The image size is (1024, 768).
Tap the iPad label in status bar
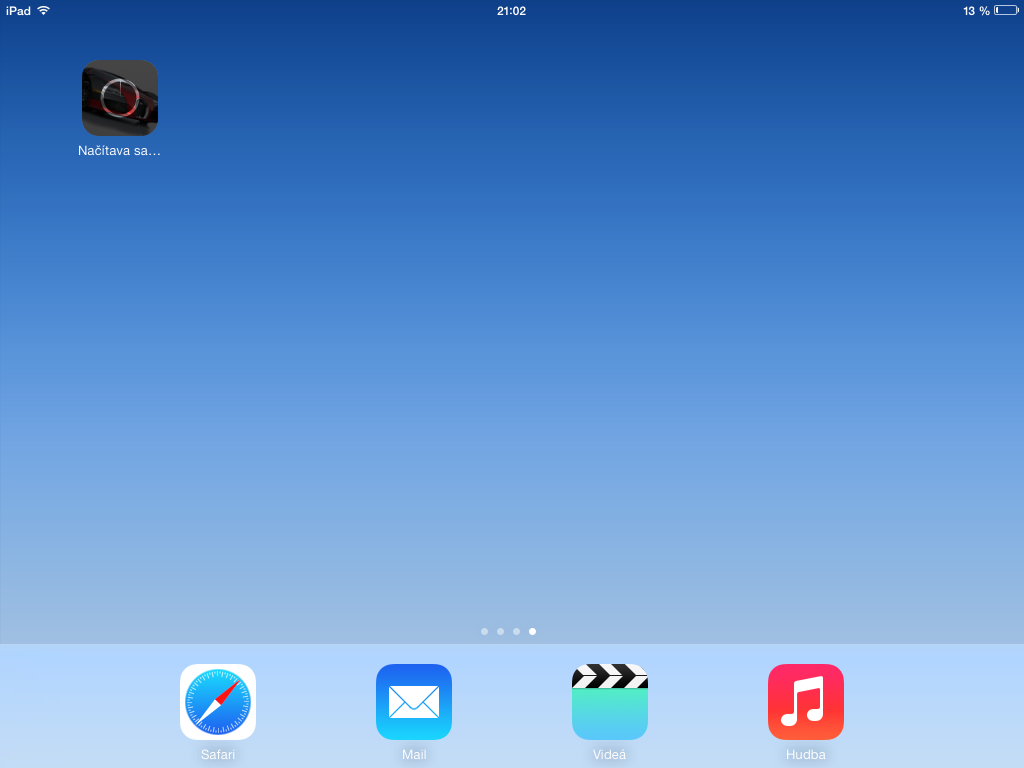(18, 11)
